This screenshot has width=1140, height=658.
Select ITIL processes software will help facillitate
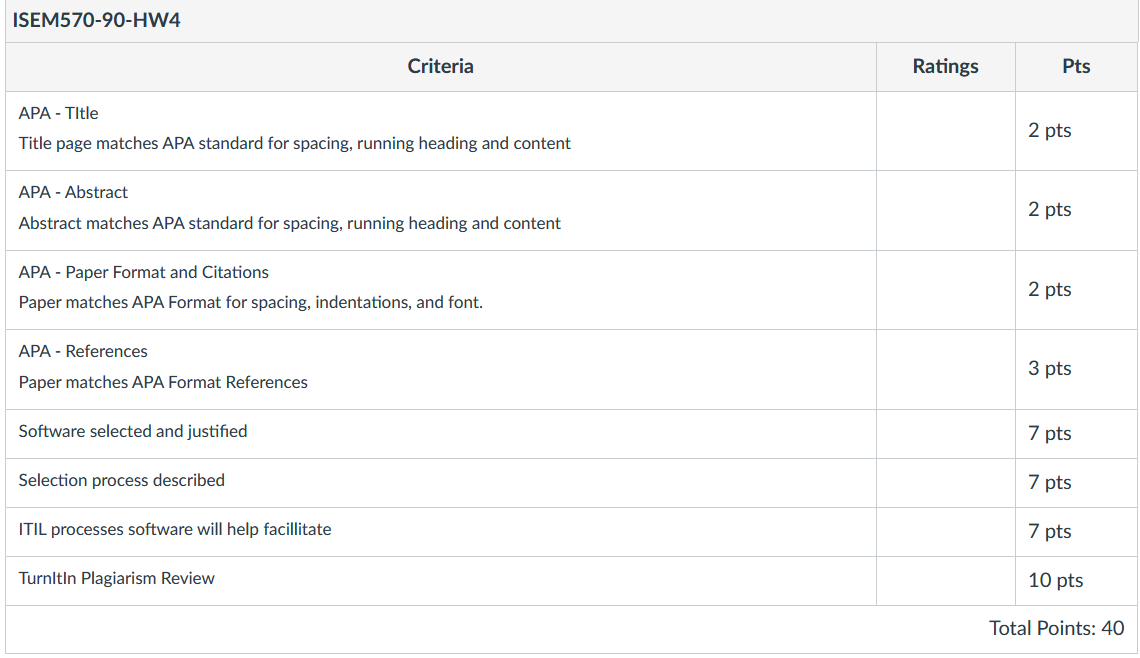[x=174, y=529]
